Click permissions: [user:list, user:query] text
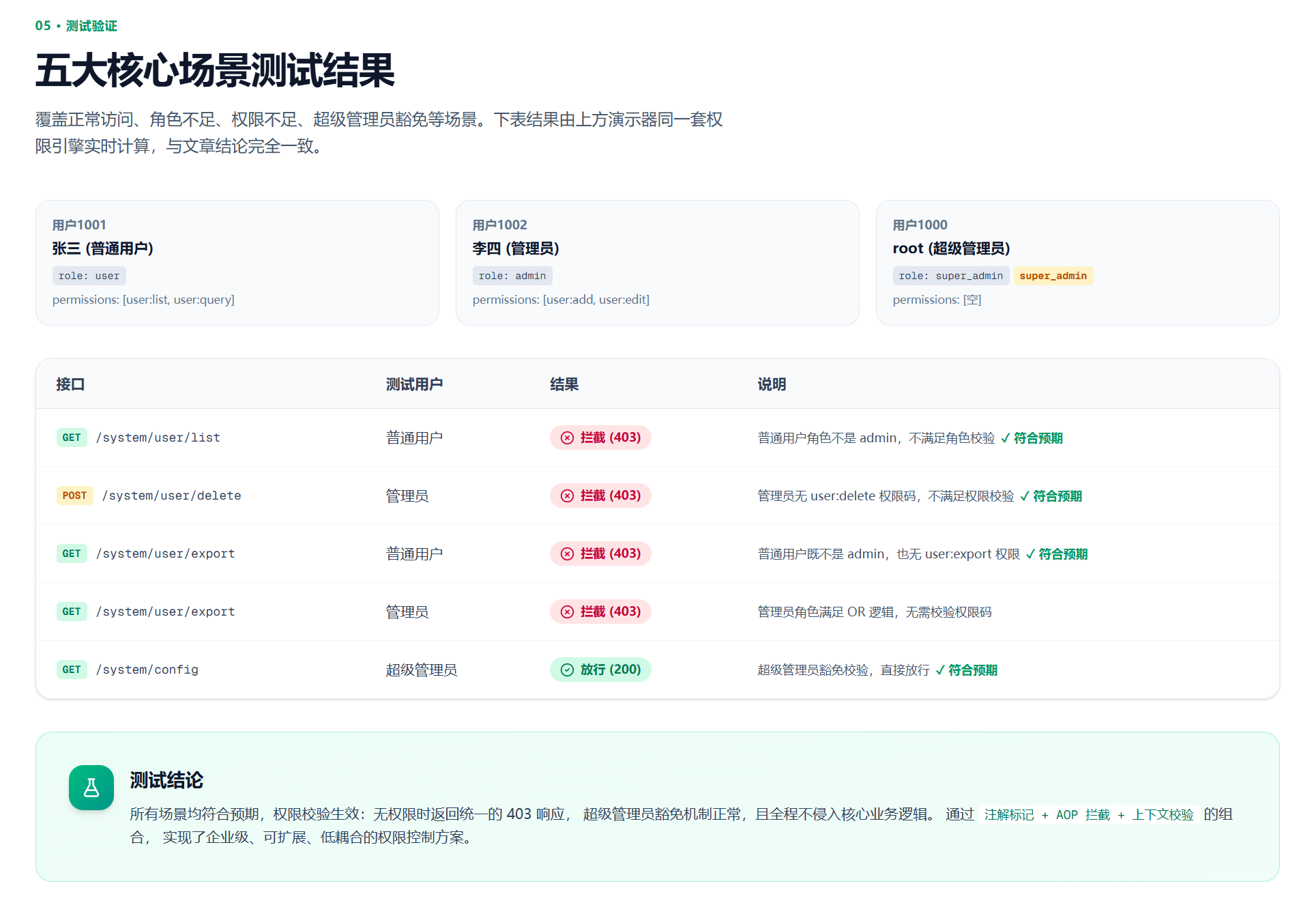This screenshot has width=1316, height=903. coord(143,300)
